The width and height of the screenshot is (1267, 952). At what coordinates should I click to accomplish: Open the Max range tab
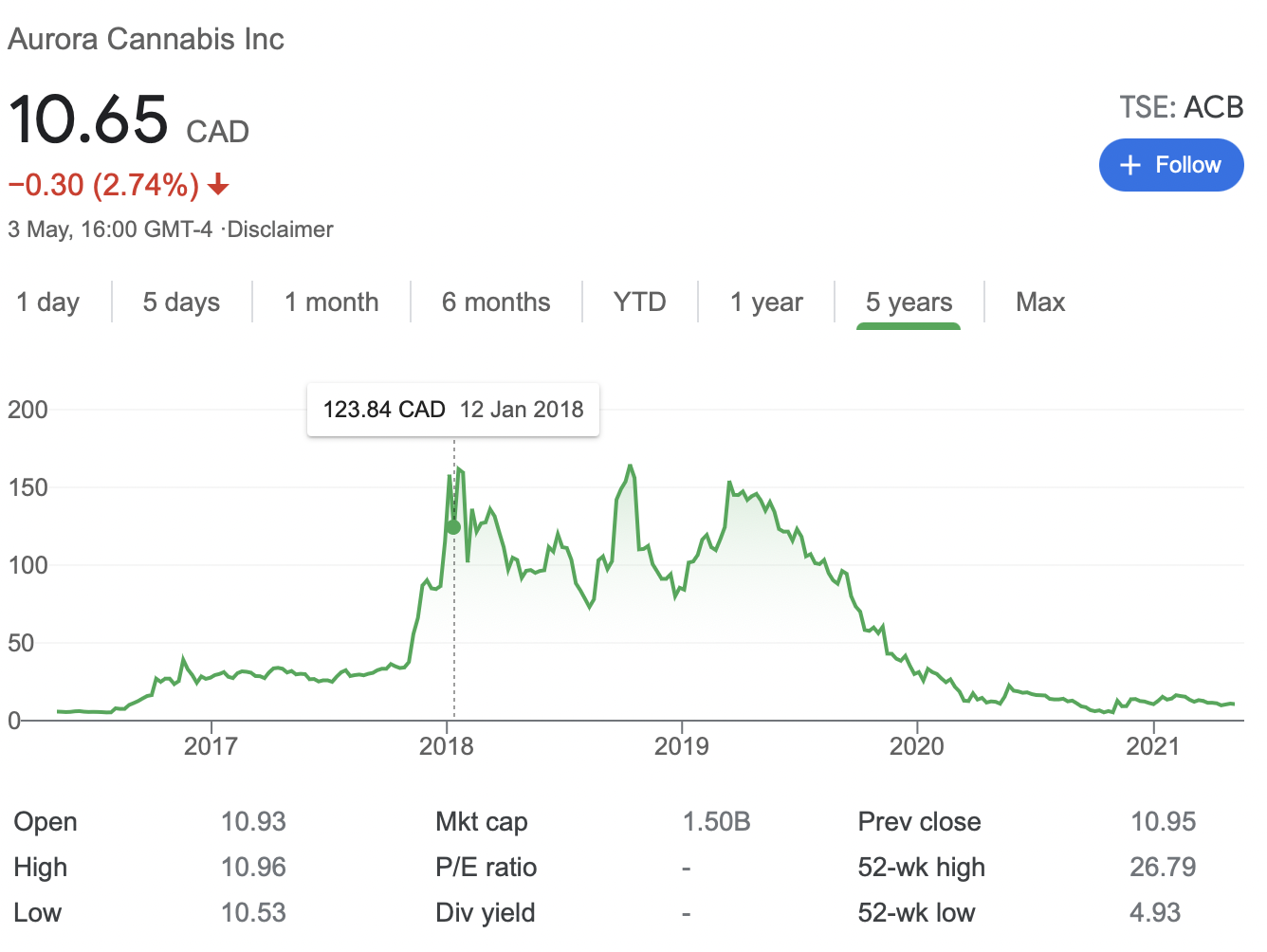1040,302
